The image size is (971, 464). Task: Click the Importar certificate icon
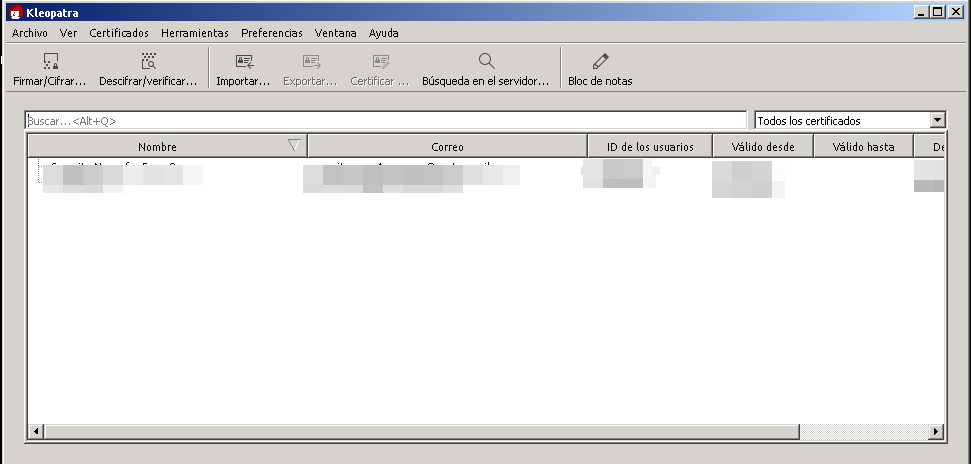click(245, 61)
